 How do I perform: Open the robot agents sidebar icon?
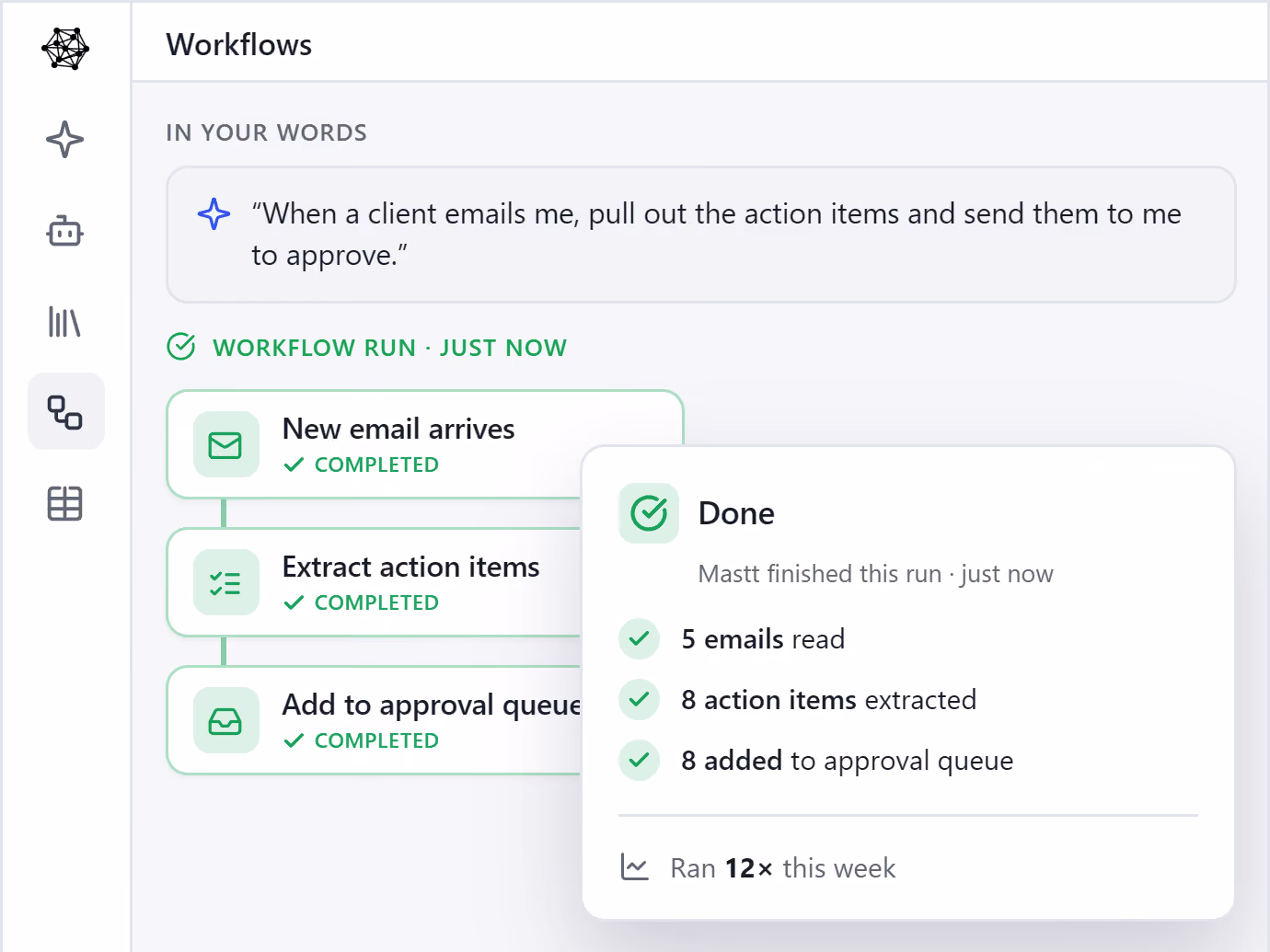65,231
